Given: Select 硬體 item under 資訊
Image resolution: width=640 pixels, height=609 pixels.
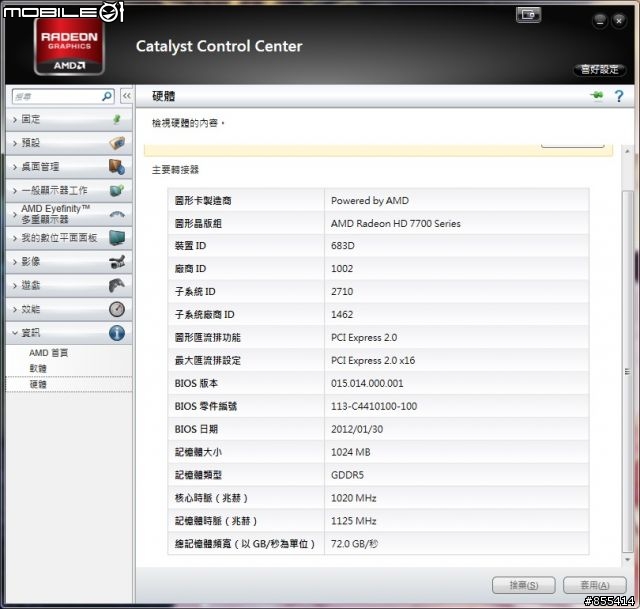Looking at the screenshot, I should (x=69, y=384).
